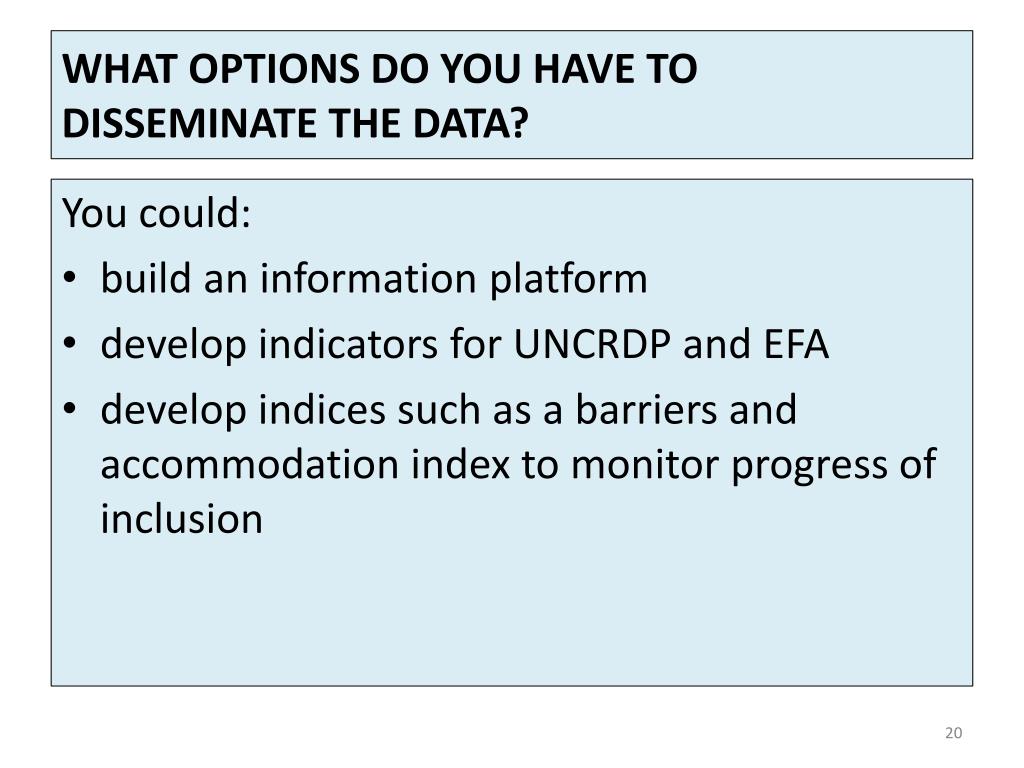Click the 'accommodation index to monitor progress of' line
Viewport: 1024px width, 768px height.
(519, 465)
